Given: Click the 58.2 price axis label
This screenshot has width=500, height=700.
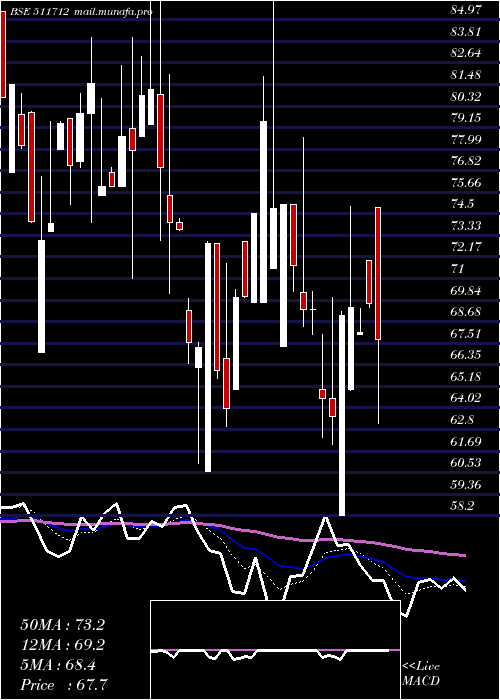Looking at the screenshot, I should 462,506.
